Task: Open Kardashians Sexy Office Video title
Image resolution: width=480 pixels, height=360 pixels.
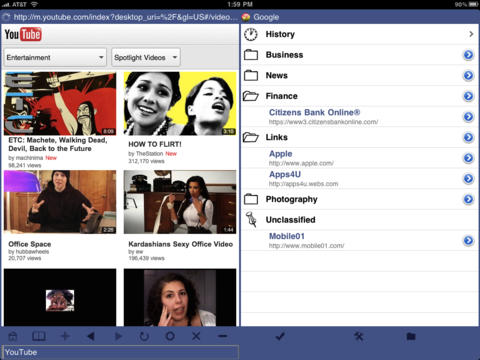Action: (x=181, y=244)
